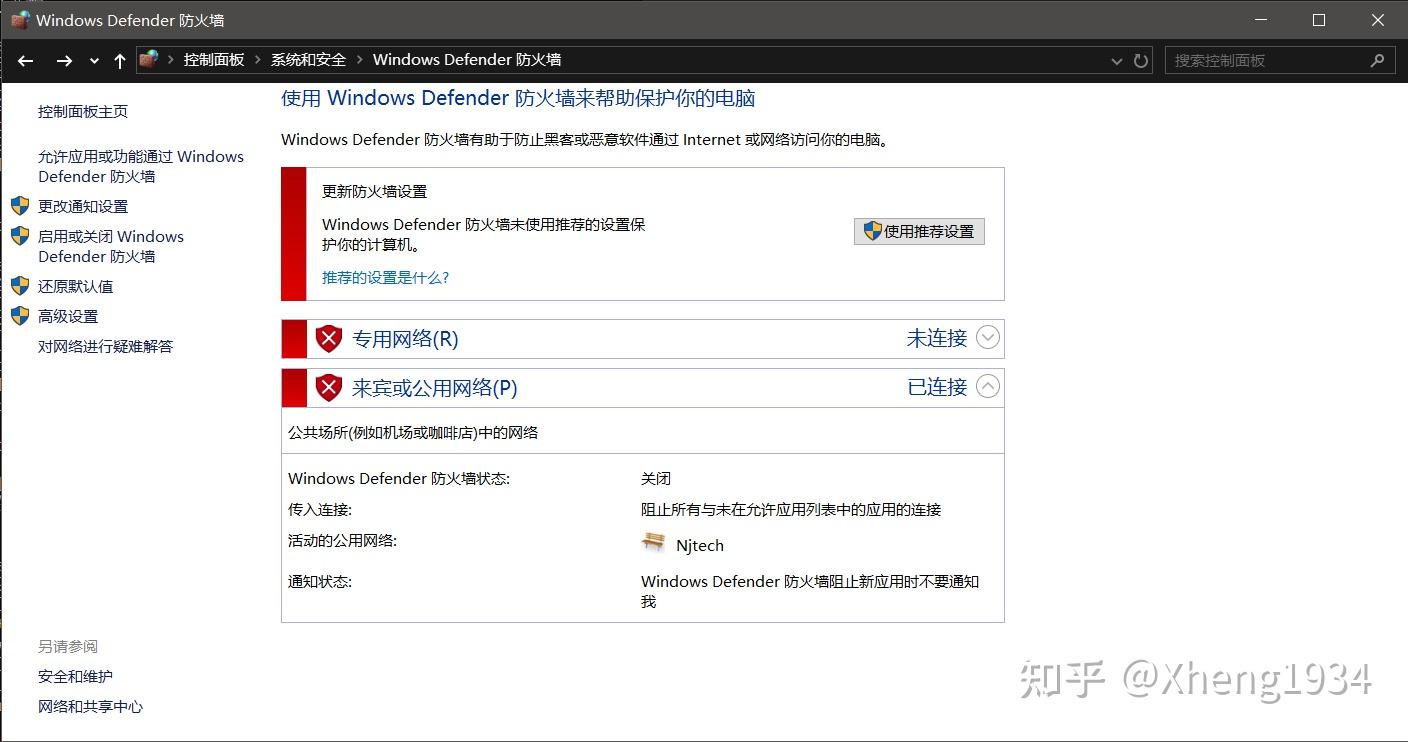Click the shield icon next to 高级设置

pyautogui.click(x=21, y=316)
